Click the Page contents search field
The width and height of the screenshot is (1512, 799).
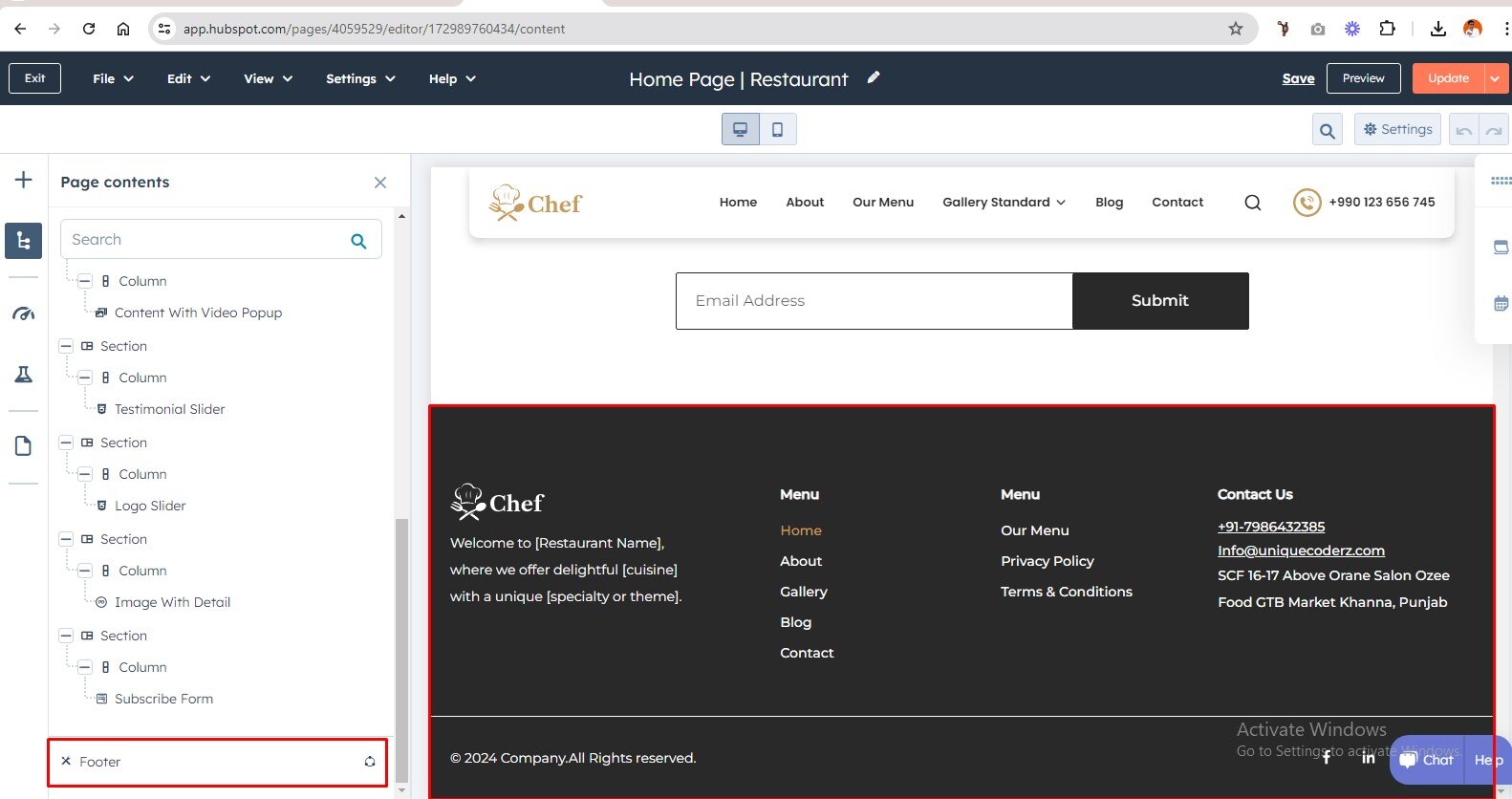(x=205, y=240)
